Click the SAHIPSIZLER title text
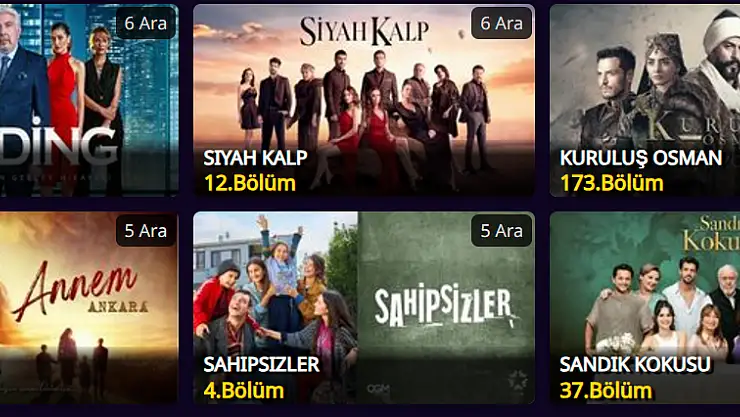Viewport: 740px width, 417px height. [261, 365]
